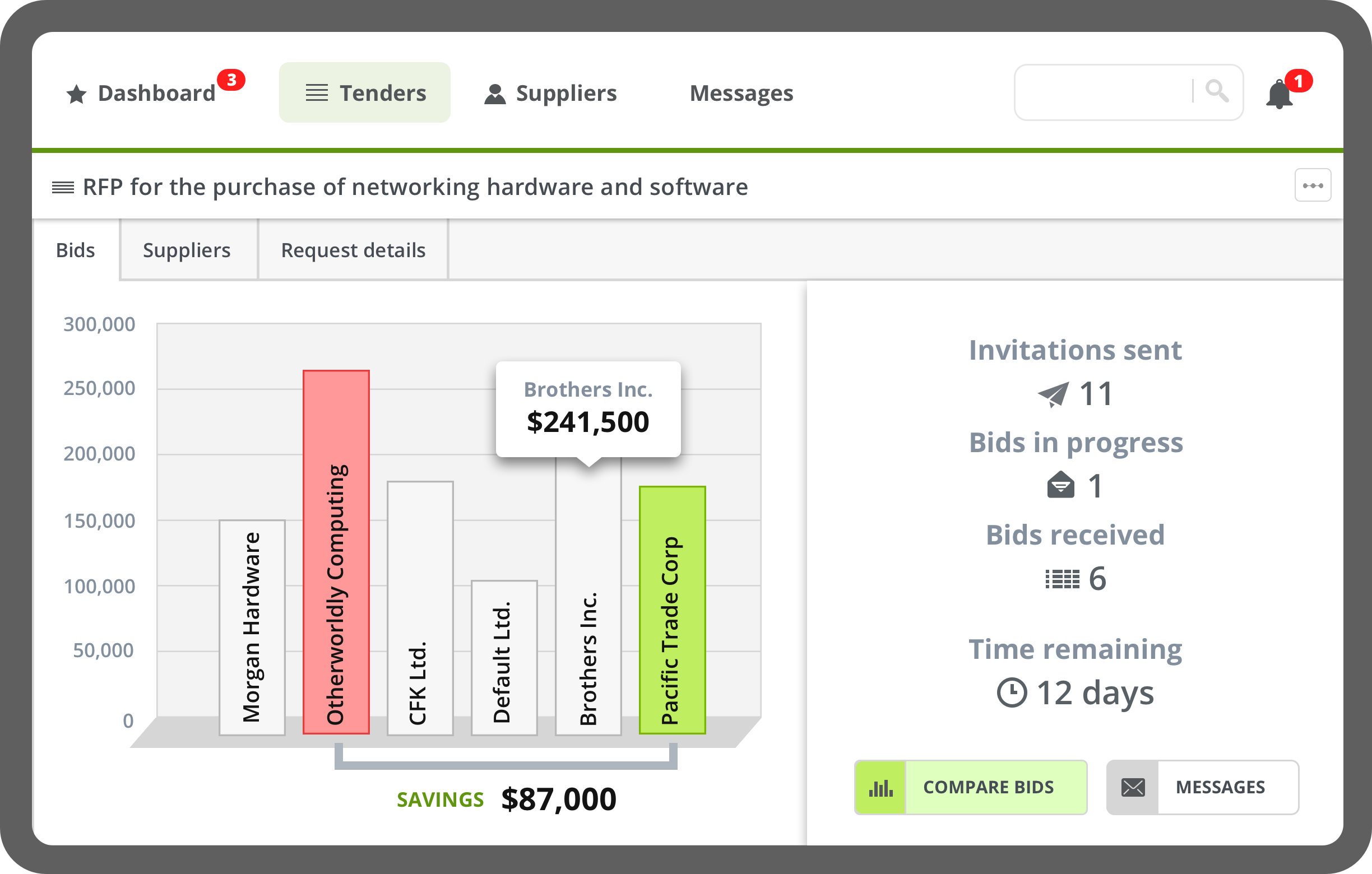Click the list icon beside Bids received
Screen dimensions: 1372x874
(1062, 579)
